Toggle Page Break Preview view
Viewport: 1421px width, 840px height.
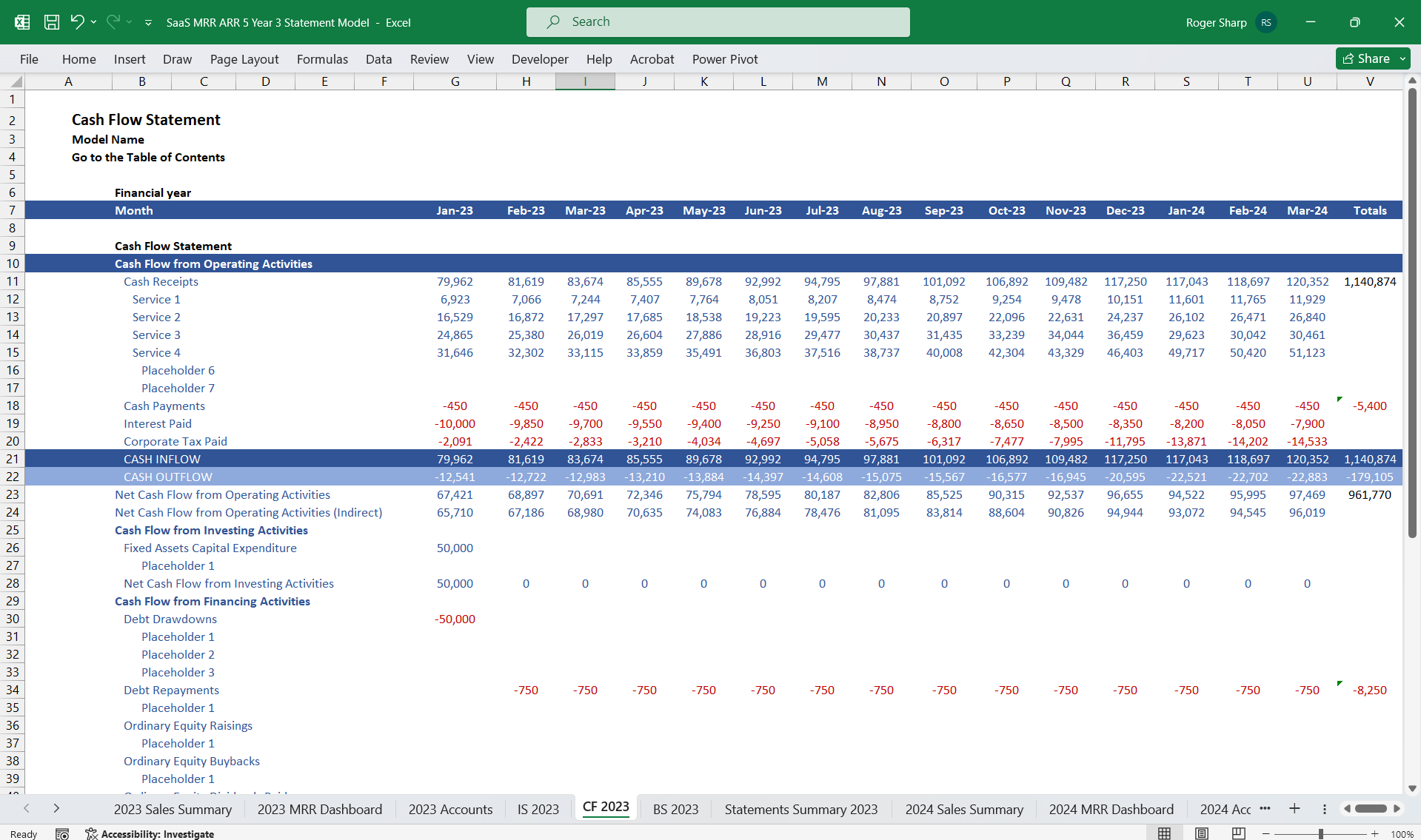tap(1237, 833)
